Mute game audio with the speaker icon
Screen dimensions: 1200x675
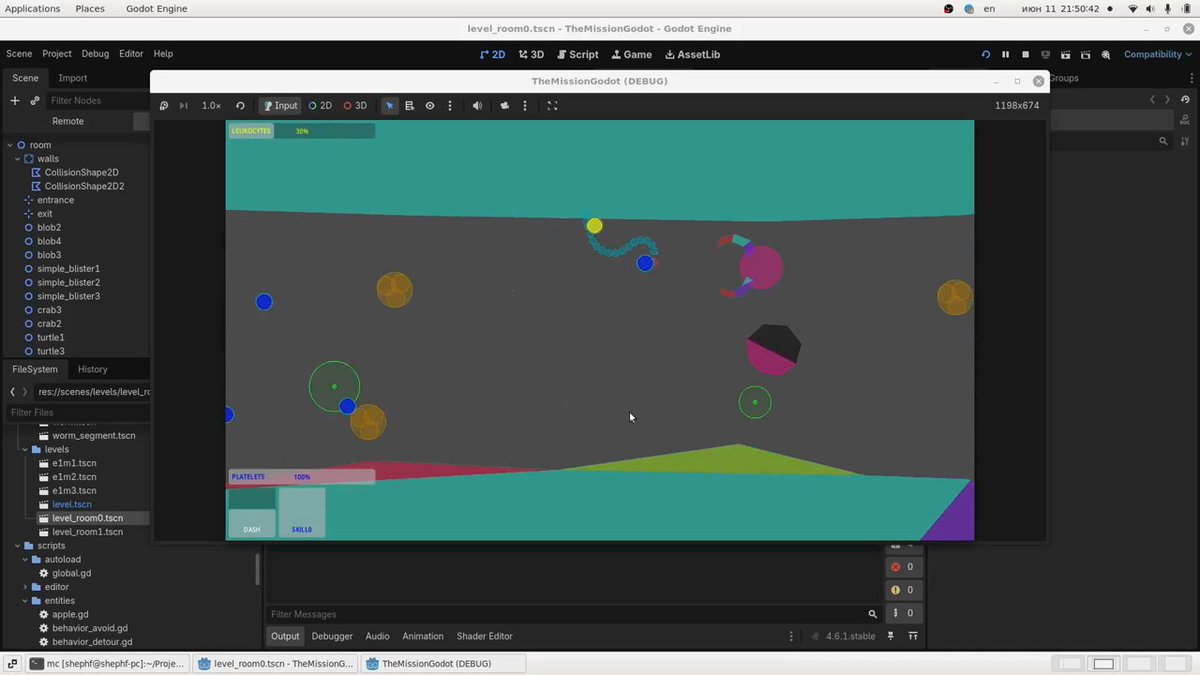coord(477,105)
